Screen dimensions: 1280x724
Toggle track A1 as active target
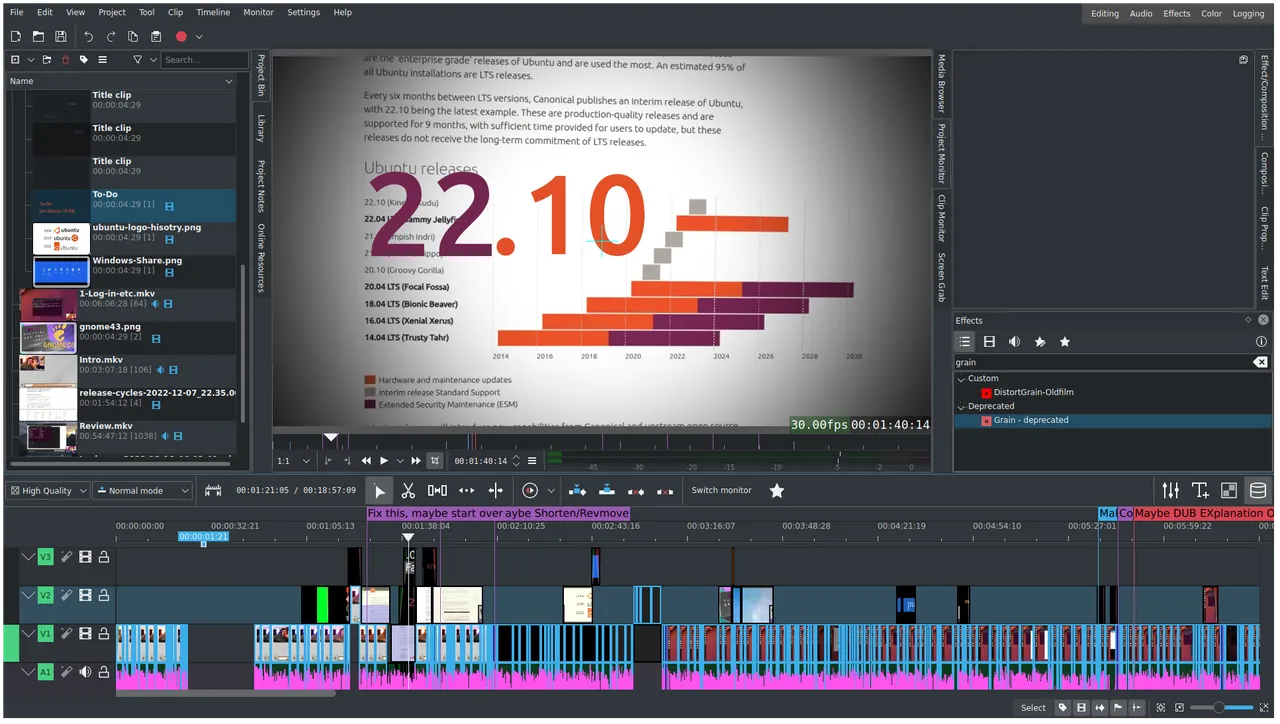45,672
